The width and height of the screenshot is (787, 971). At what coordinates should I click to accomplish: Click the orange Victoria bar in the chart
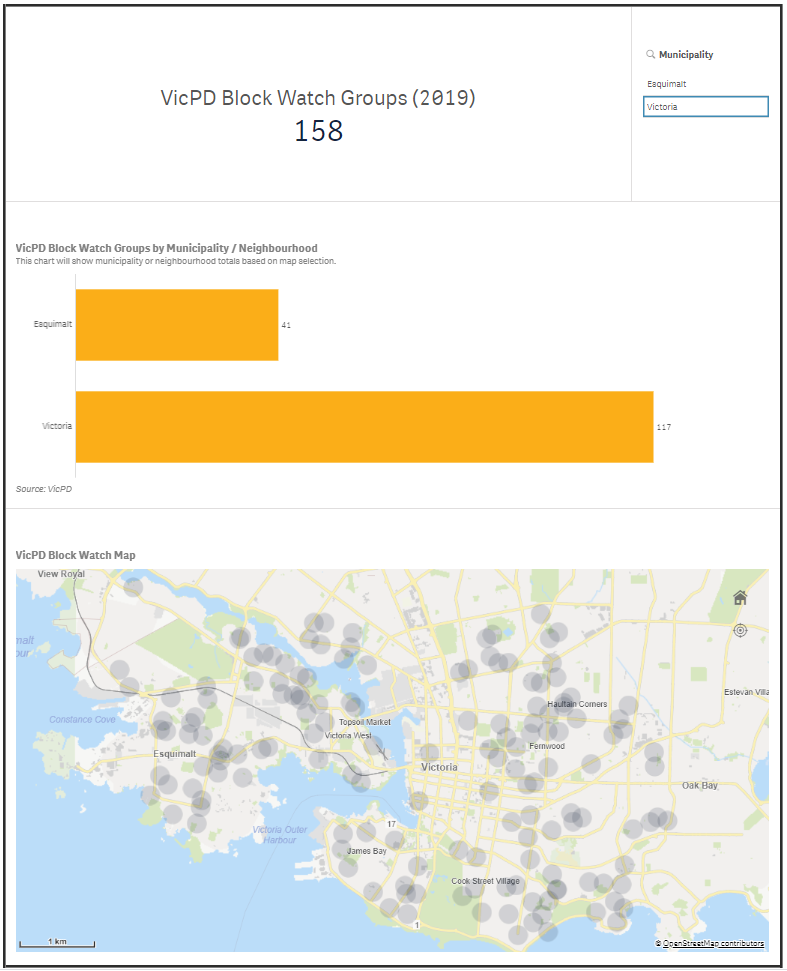[x=364, y=427]
